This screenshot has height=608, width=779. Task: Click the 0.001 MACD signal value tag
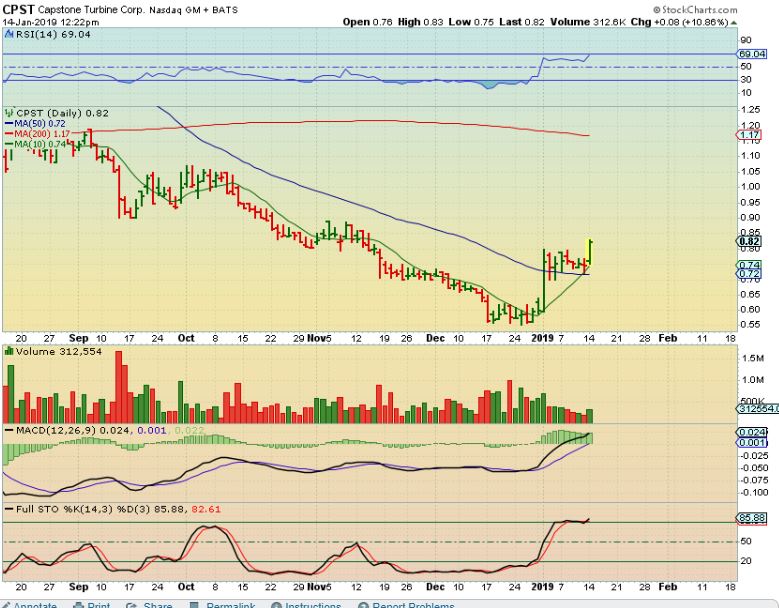pos(752,442)
